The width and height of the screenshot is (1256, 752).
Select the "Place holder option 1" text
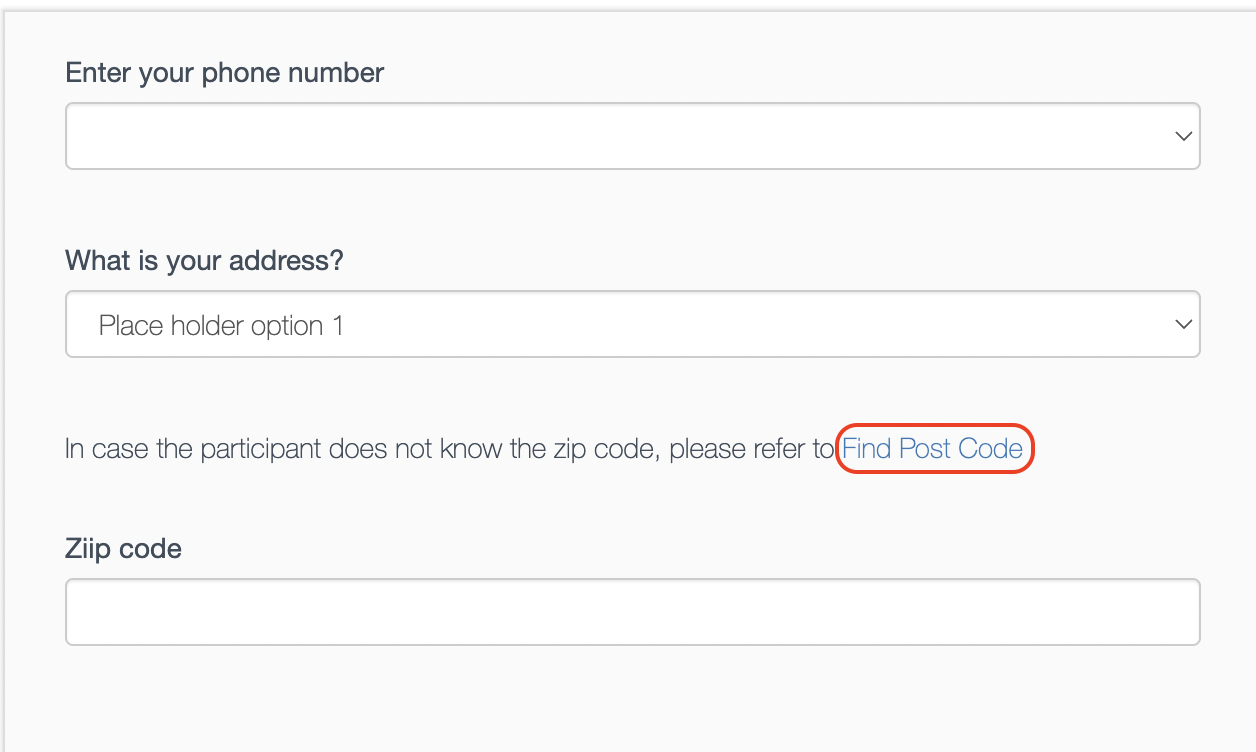(221, 326)
